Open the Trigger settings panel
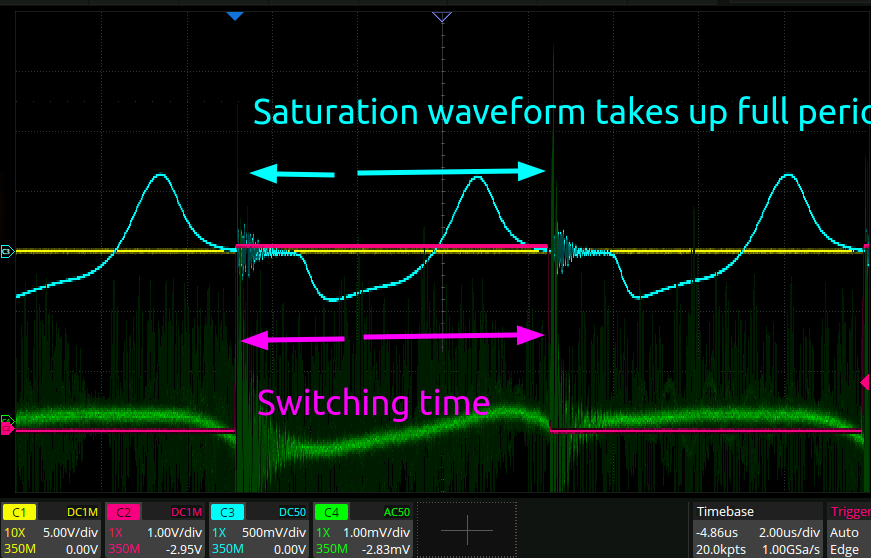The height and width of the screenshot is (558, 871). click(848, 511)
